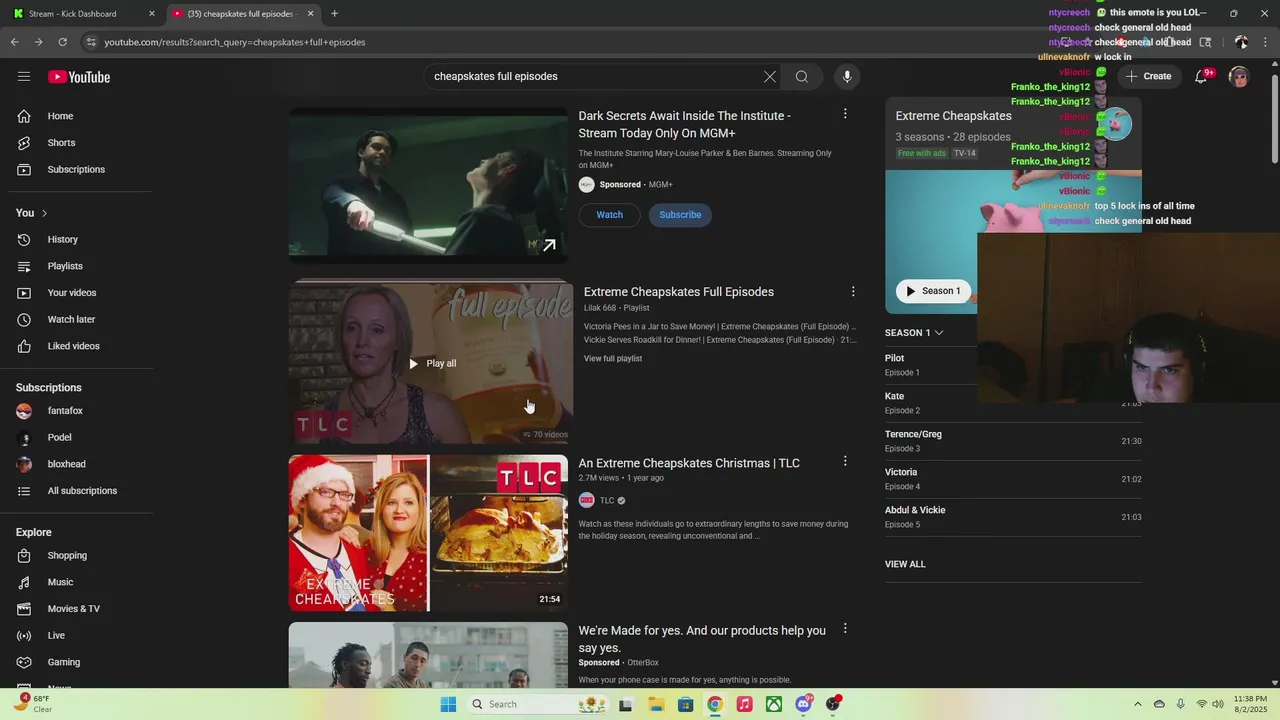Viewport: 1280px width, 720px height.
Task: Play Season 1 of Extreme Cheapskates
Action: (x=932, y=291)
